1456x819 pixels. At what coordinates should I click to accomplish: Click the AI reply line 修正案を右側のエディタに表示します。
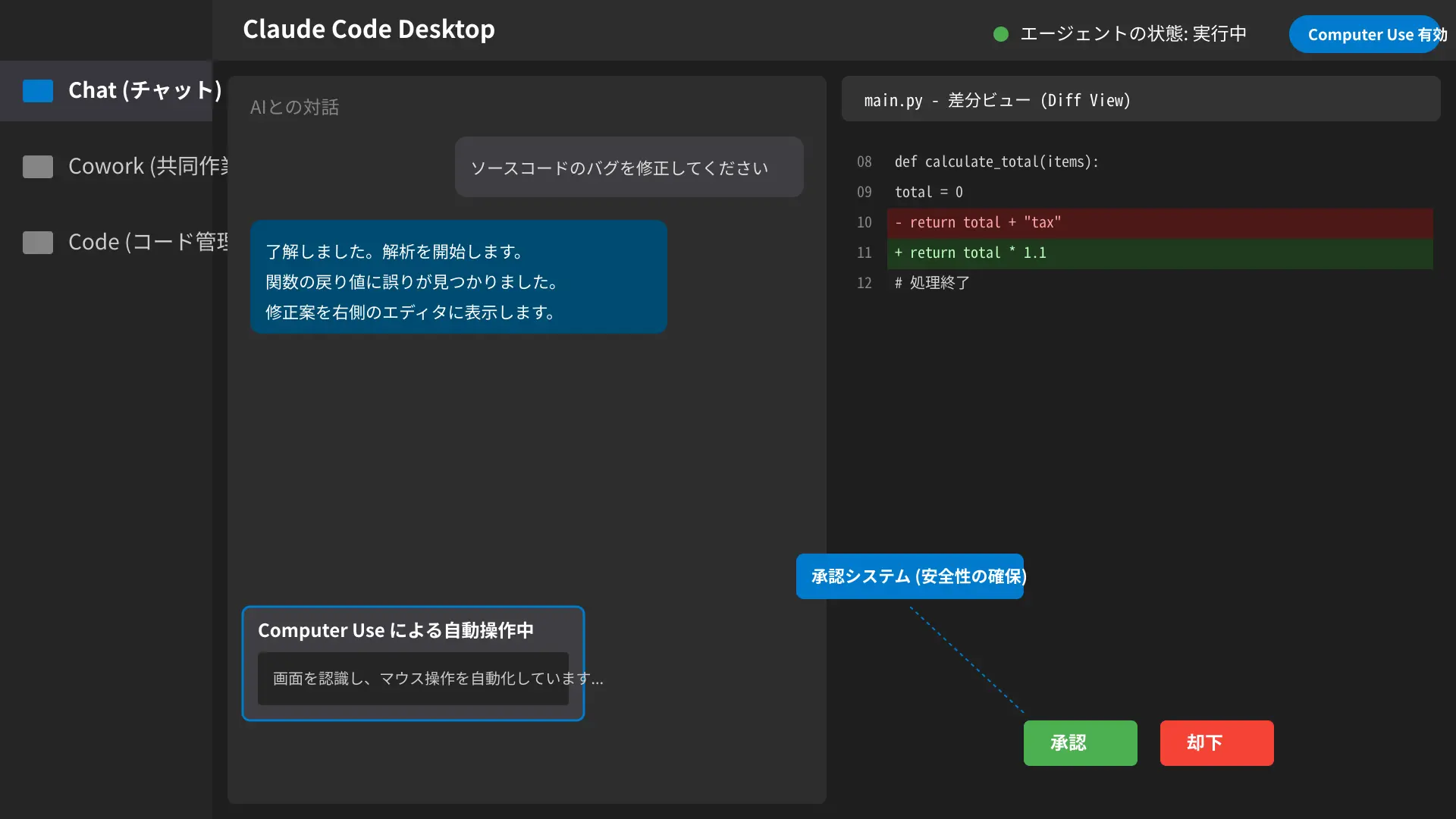(411, 312)
